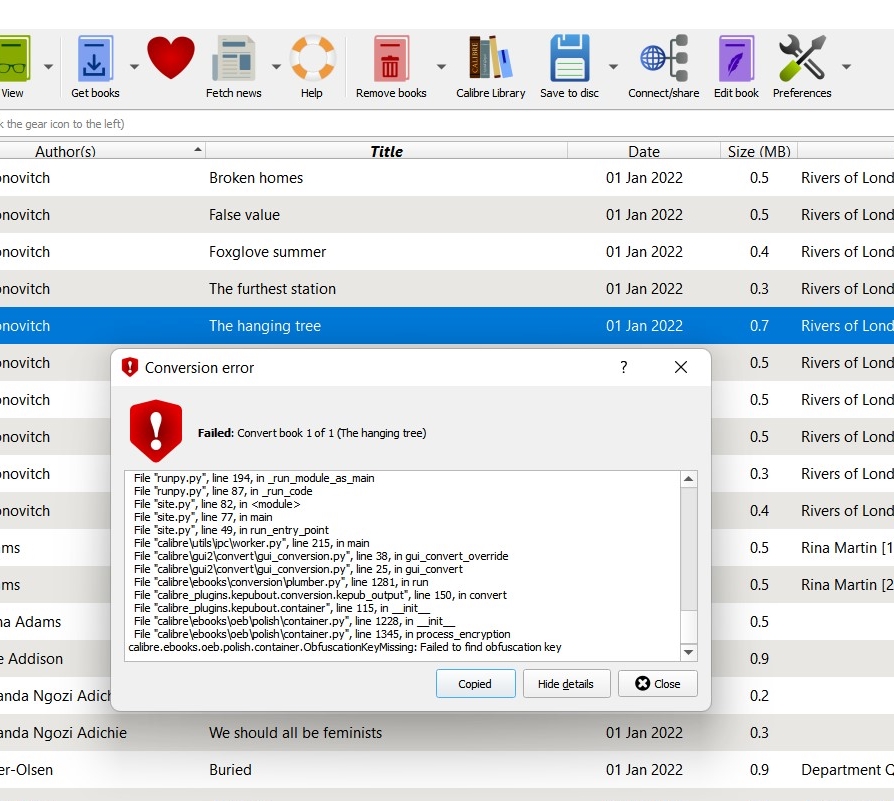Expand the Fetch news dropdown arrow
The height and width of the screenshot is (801, 894).
(277, 67)
